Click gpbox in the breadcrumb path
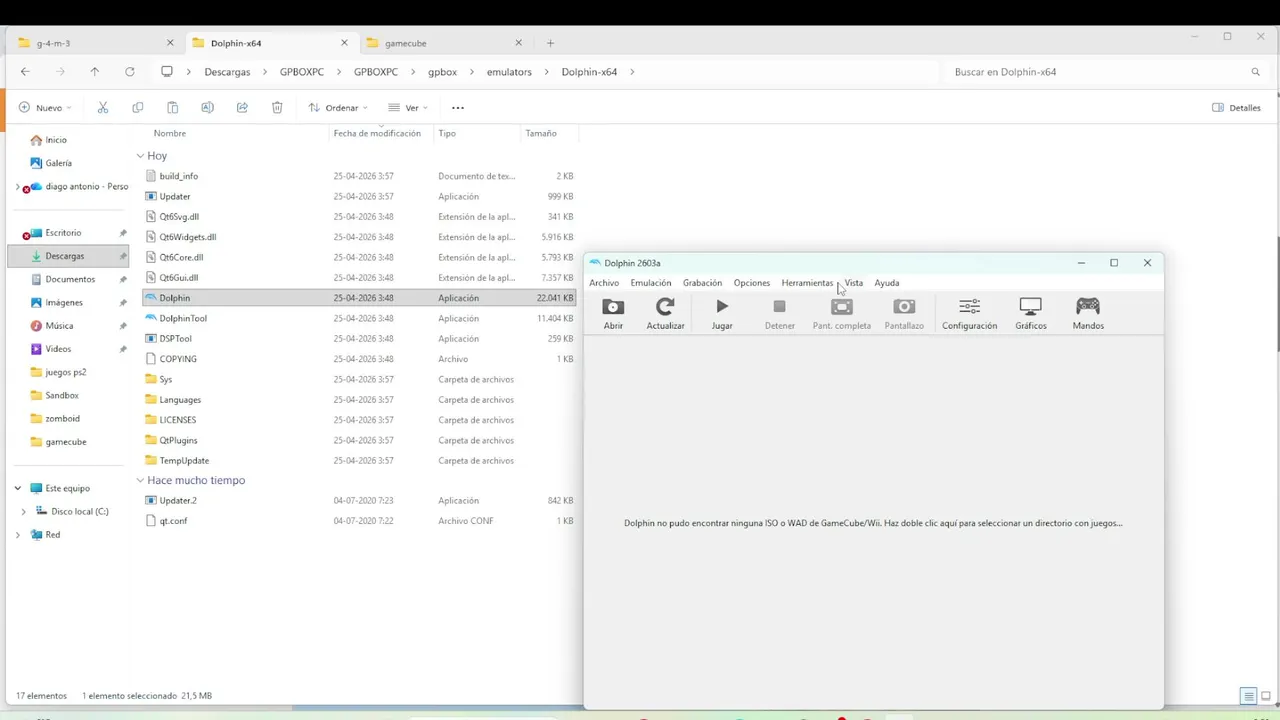 pyautogui.click(x=442, y=72)
